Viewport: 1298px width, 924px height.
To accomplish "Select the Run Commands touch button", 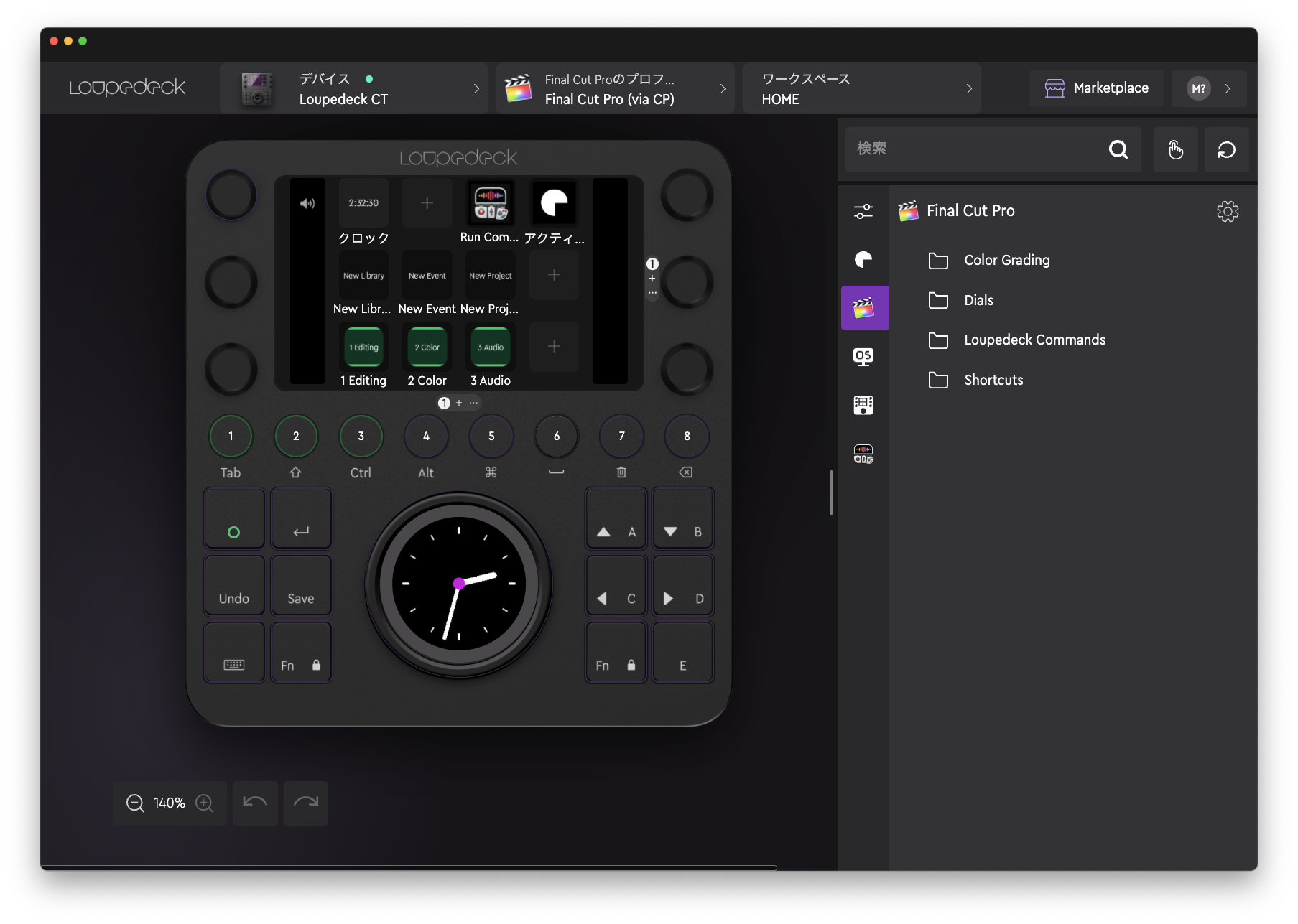I will click(491, 203).
